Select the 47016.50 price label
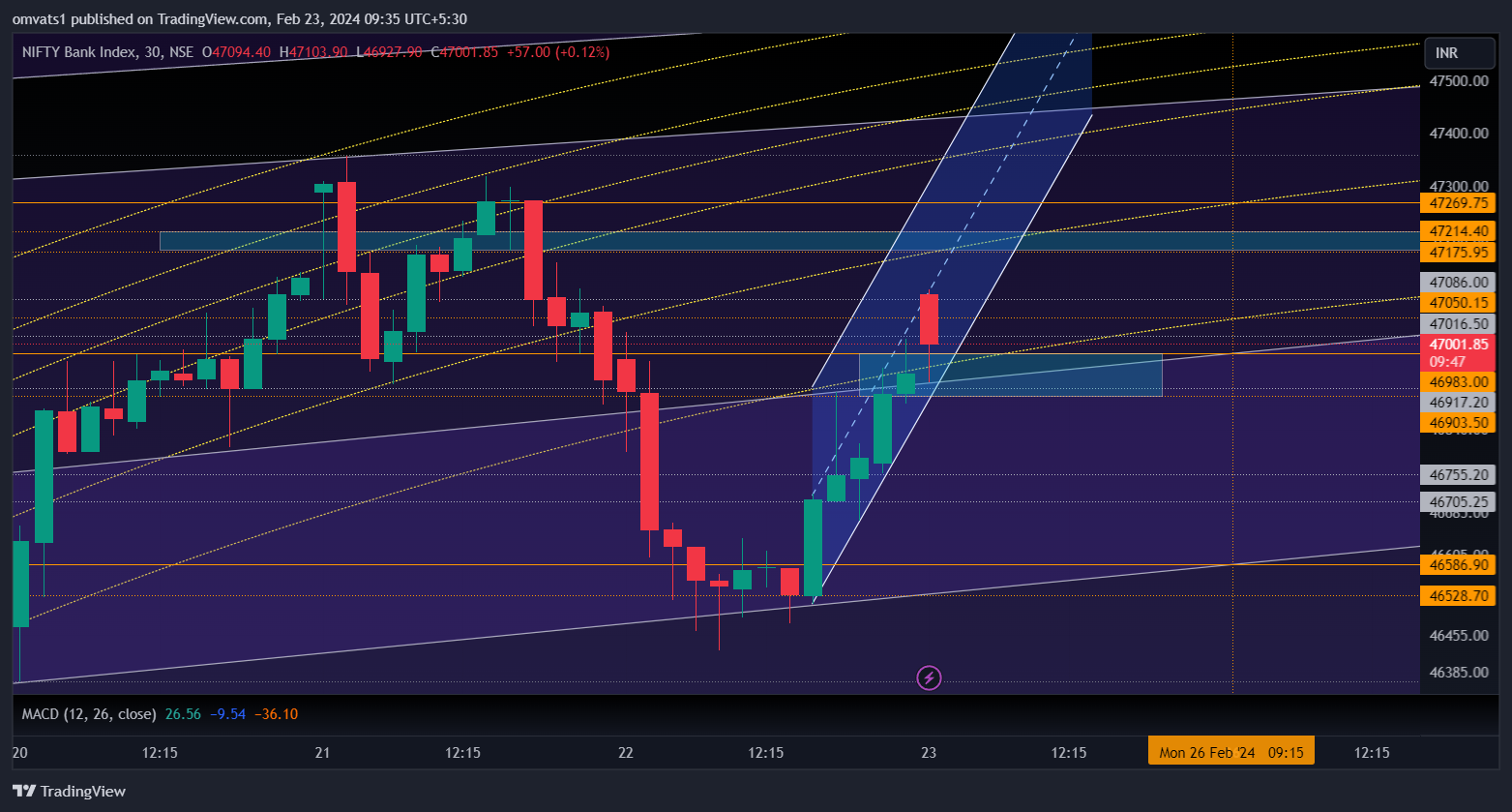 click(x=1458, y=323)
